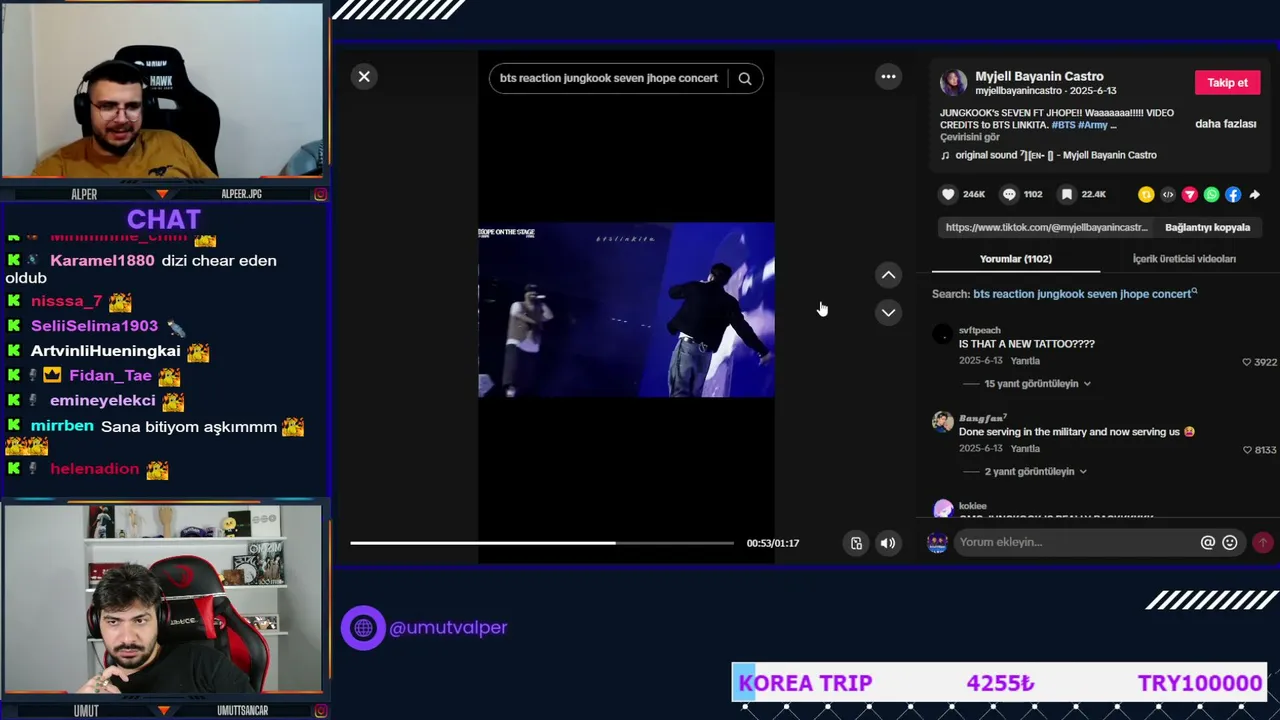Image resolution: width=1280 pixels, height=720 pixels.
Task: Click the svftpeach commenter username
Action: coord(980,330)
